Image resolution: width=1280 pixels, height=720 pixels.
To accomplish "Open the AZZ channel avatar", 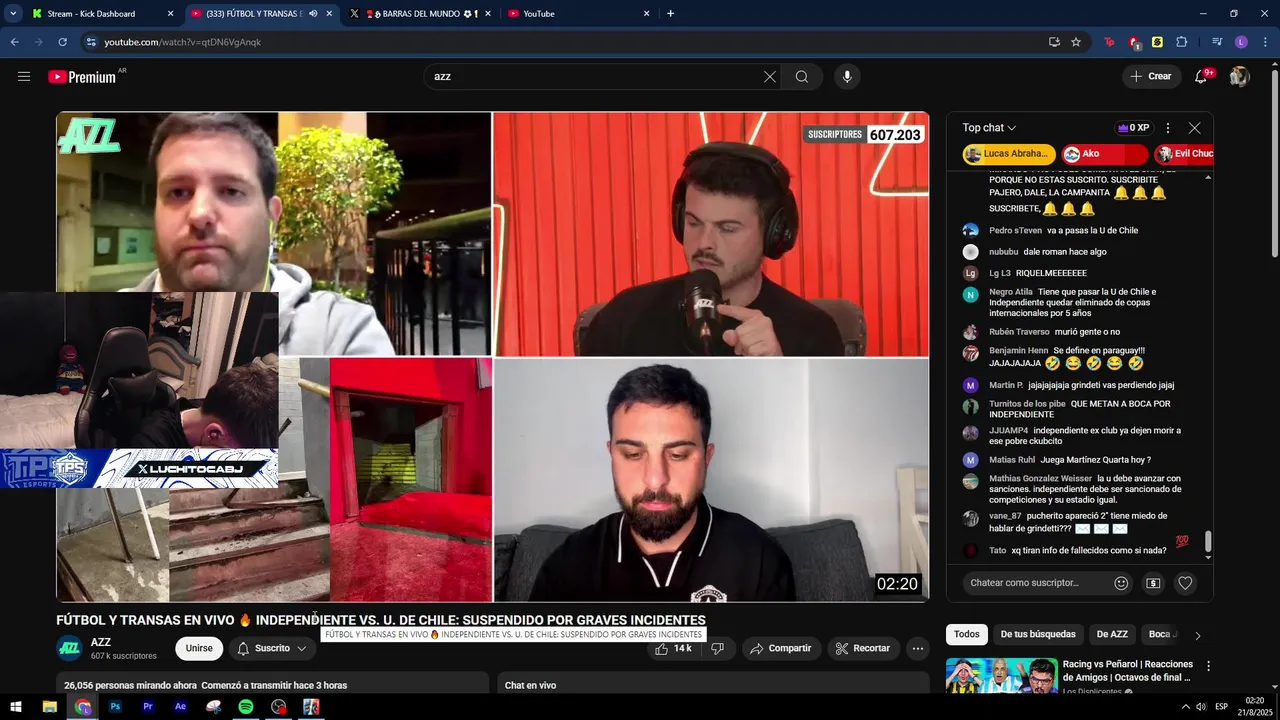I will (x=69, y=648).
